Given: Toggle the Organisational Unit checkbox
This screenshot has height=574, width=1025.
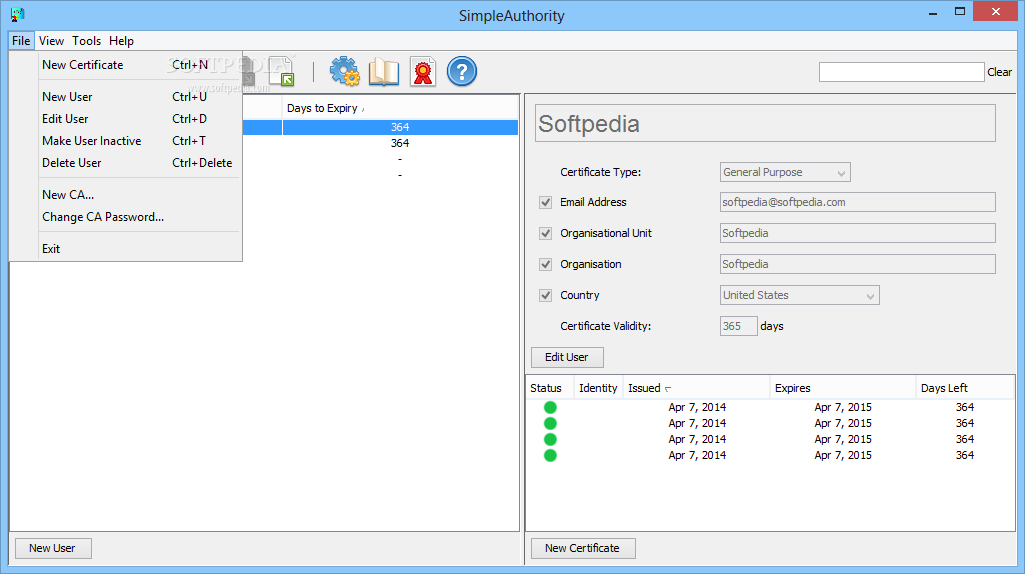Looking at the screenshot, I should (546, 233).
